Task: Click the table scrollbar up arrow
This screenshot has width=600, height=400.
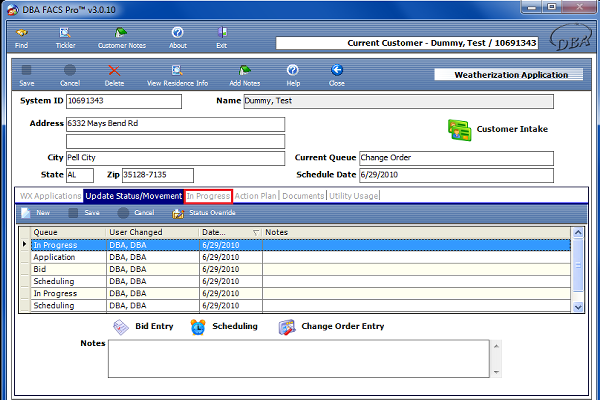Action: coord(578,232)
